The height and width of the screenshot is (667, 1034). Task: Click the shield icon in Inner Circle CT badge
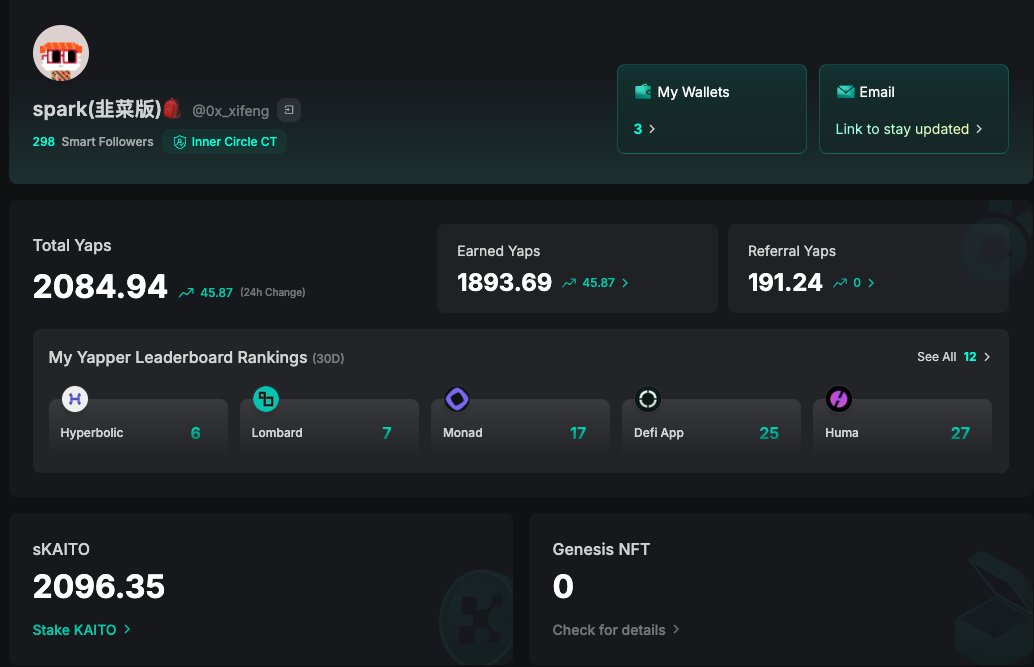[179, 142]
